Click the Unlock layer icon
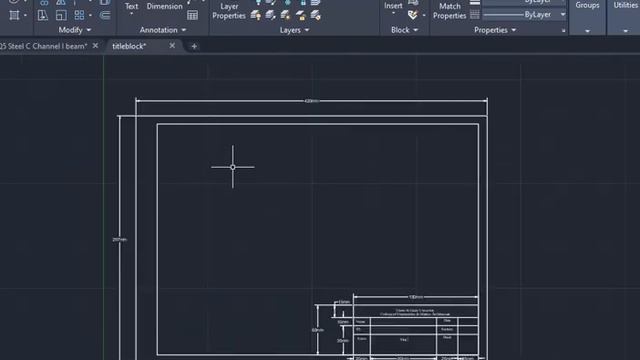Viewport: 640px width, 360px height. point(301,16)
